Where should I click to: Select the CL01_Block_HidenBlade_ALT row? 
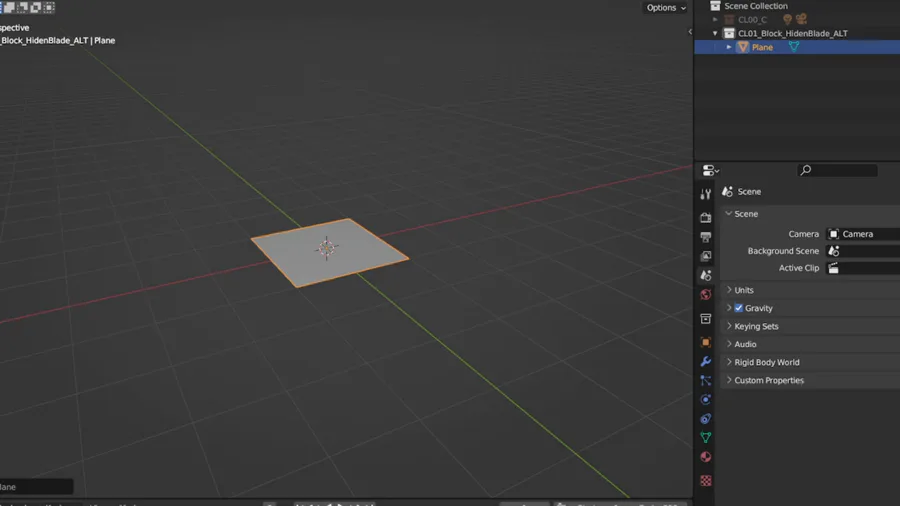click(797, 33)
